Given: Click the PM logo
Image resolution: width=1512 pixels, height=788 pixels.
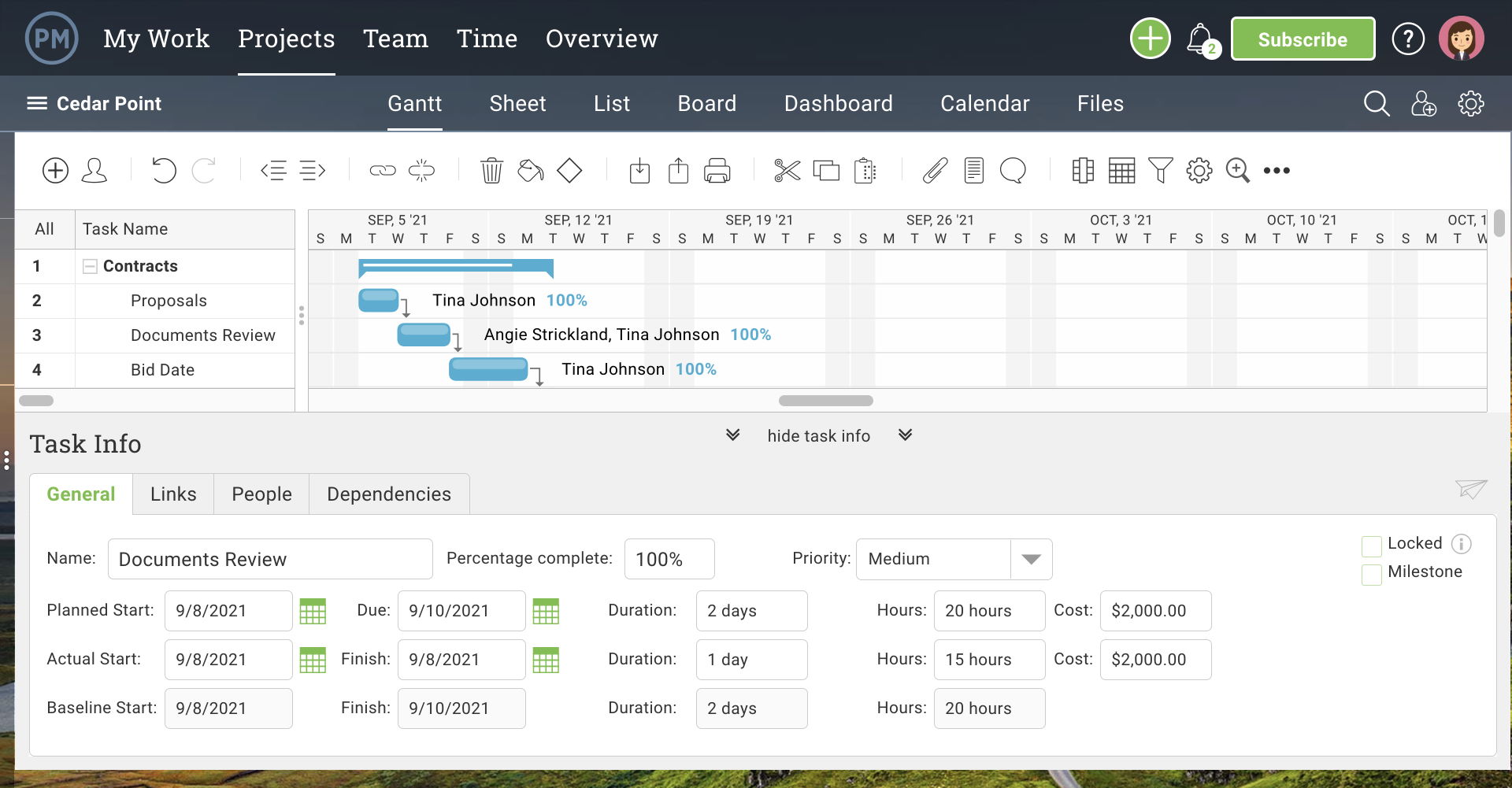Looking at the screenshot, I should pos(52,39).
